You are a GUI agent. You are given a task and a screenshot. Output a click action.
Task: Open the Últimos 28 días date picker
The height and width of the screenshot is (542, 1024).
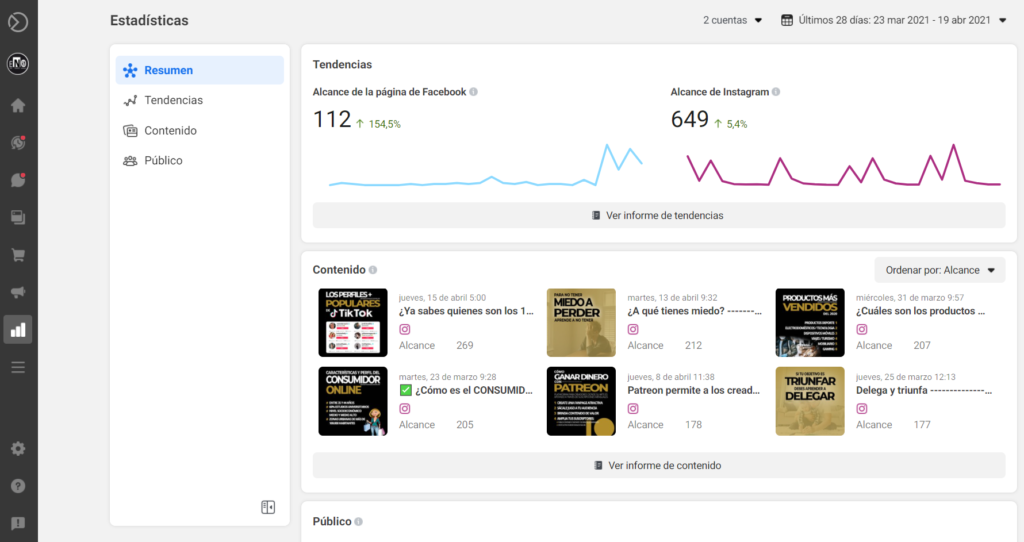tap(894, 20)
